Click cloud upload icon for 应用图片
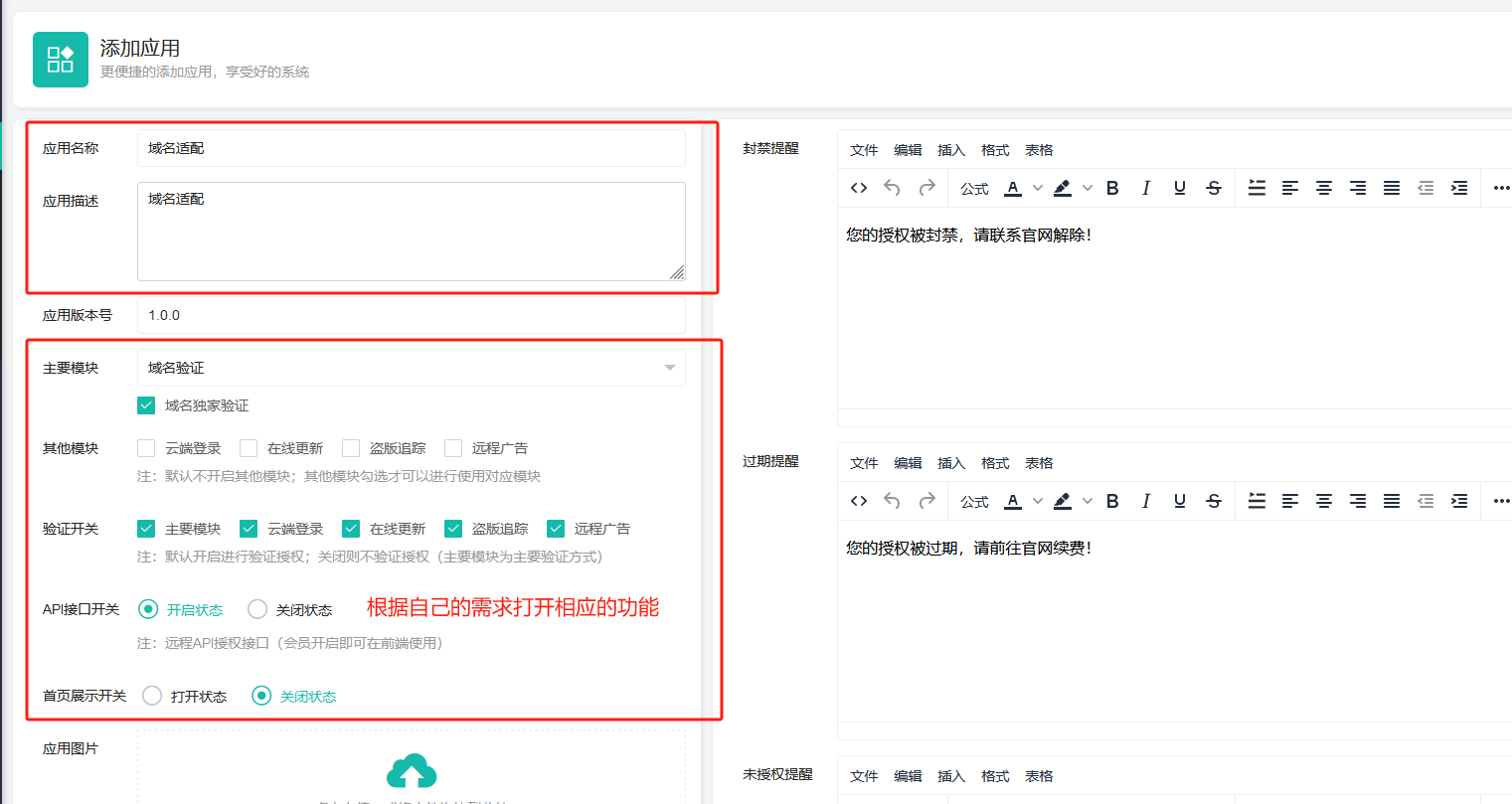The width and height of the screenshot is (1512, 804). click(x=412, y=771)
